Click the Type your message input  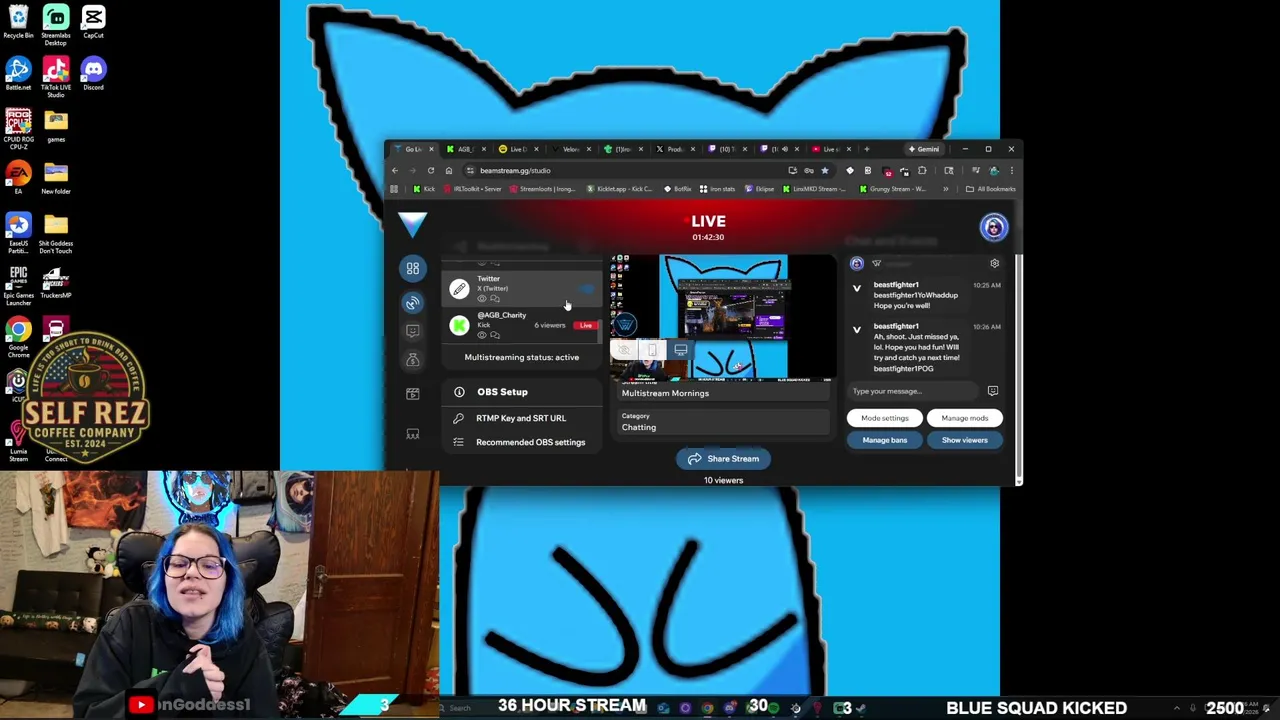coord(915,391)
